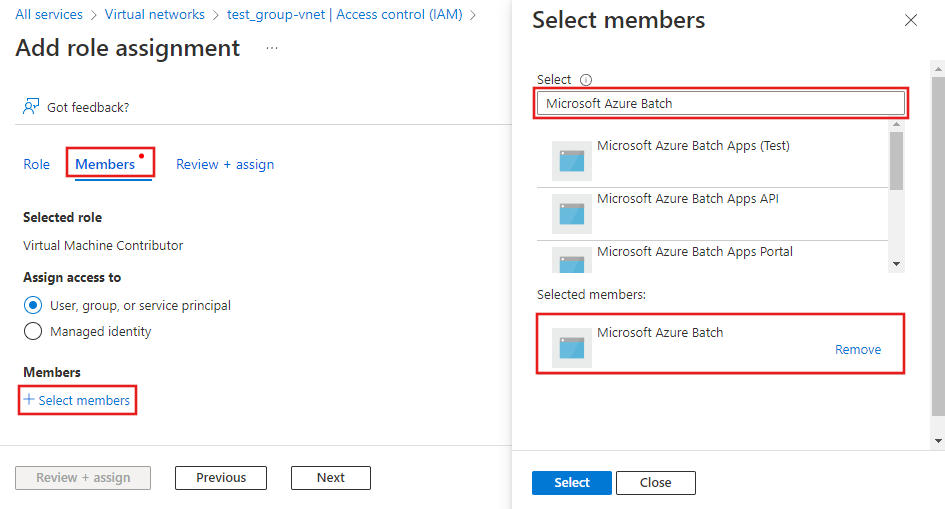Image resolution: width=945 pixels, height=509 pixels.
Task: Click the Got feedback icon
Action: (x=31, y=106)
